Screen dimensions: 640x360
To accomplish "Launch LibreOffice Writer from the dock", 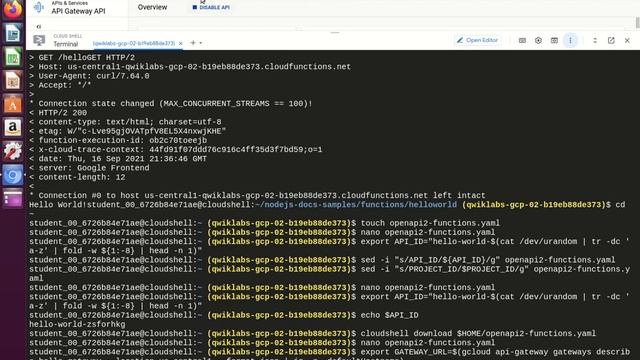I will (13, 33).
